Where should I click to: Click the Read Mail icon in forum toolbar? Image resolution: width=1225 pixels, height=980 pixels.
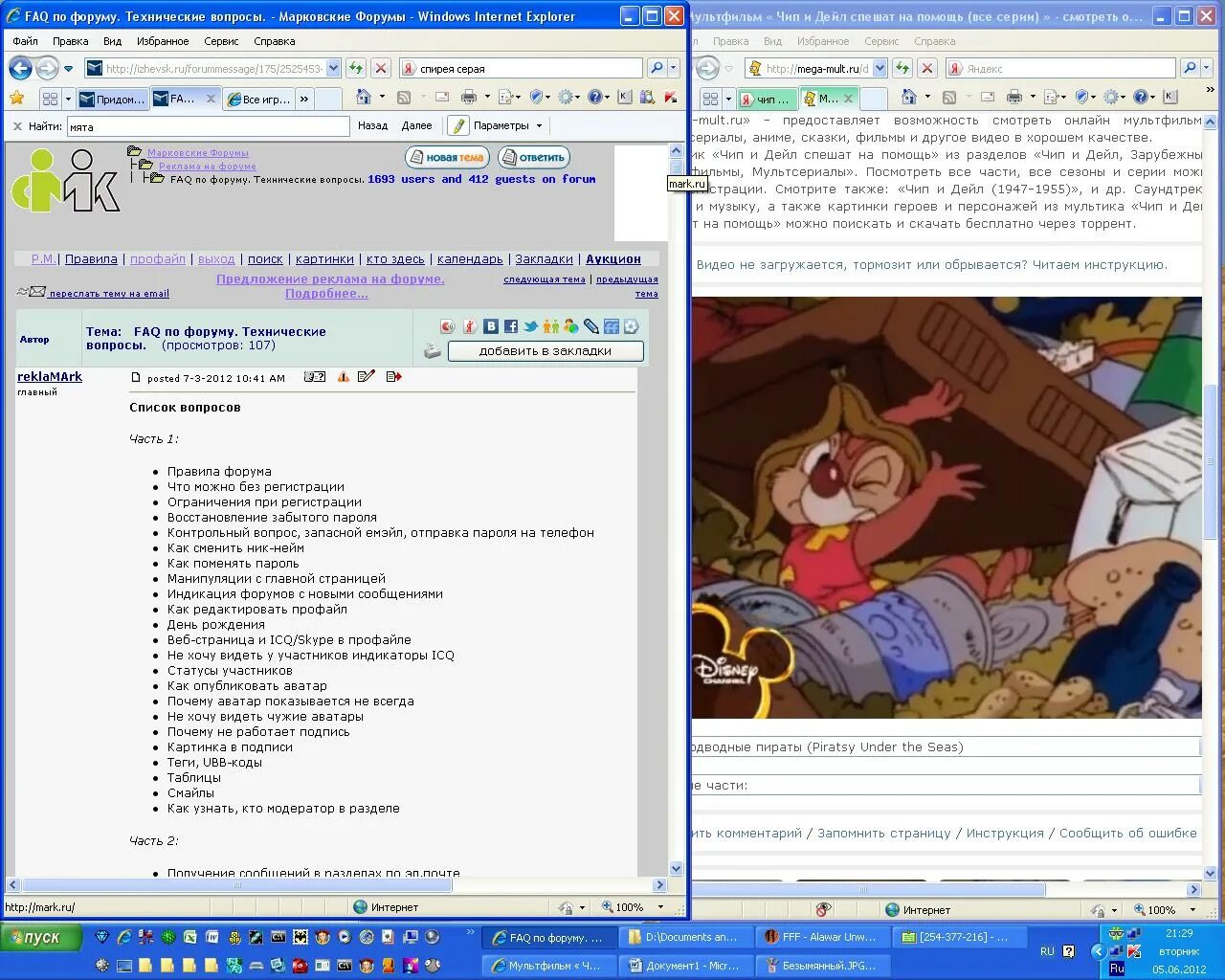point(442,97)
